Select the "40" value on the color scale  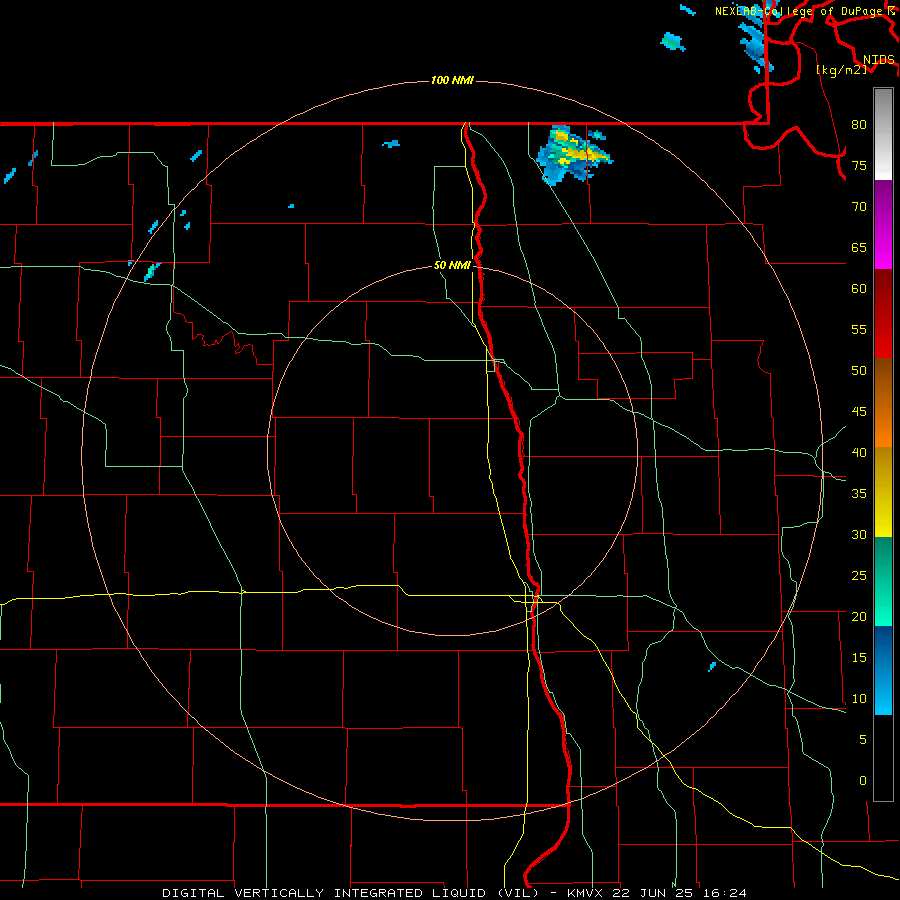coord(859,452)
